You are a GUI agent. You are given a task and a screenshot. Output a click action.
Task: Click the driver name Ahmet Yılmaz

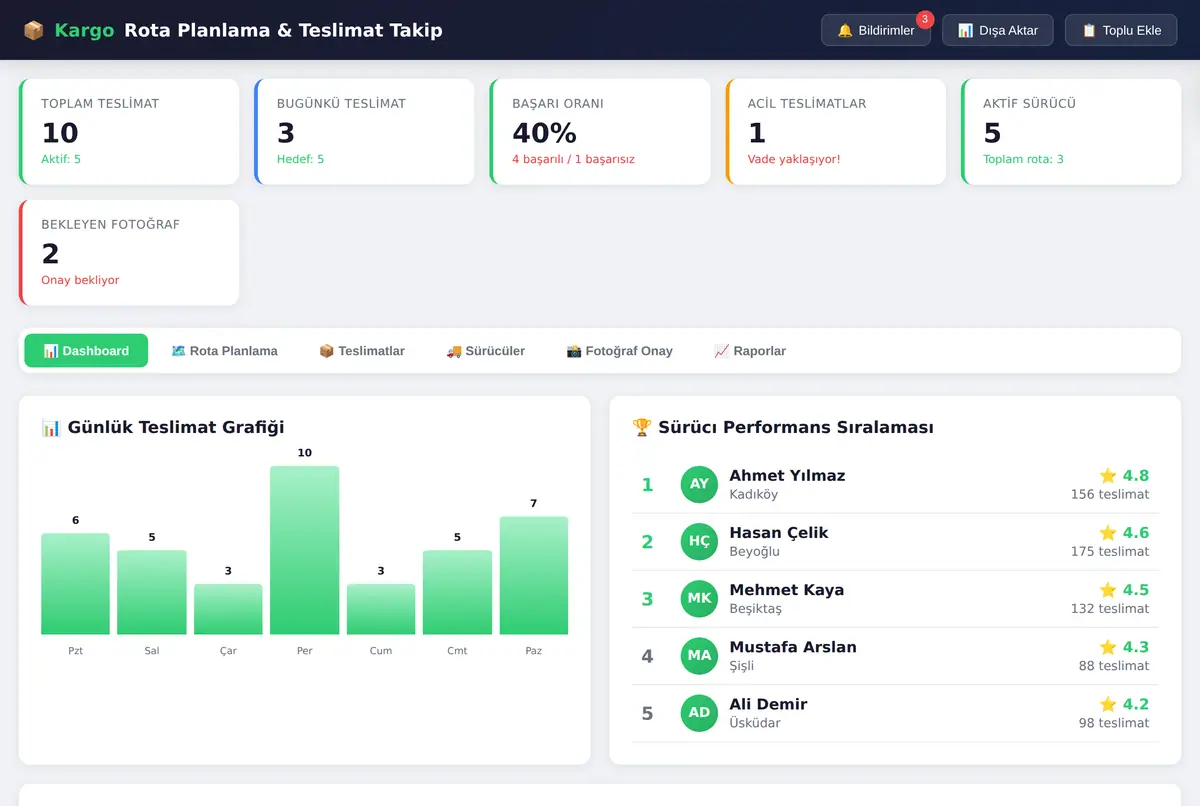point(787,475)
